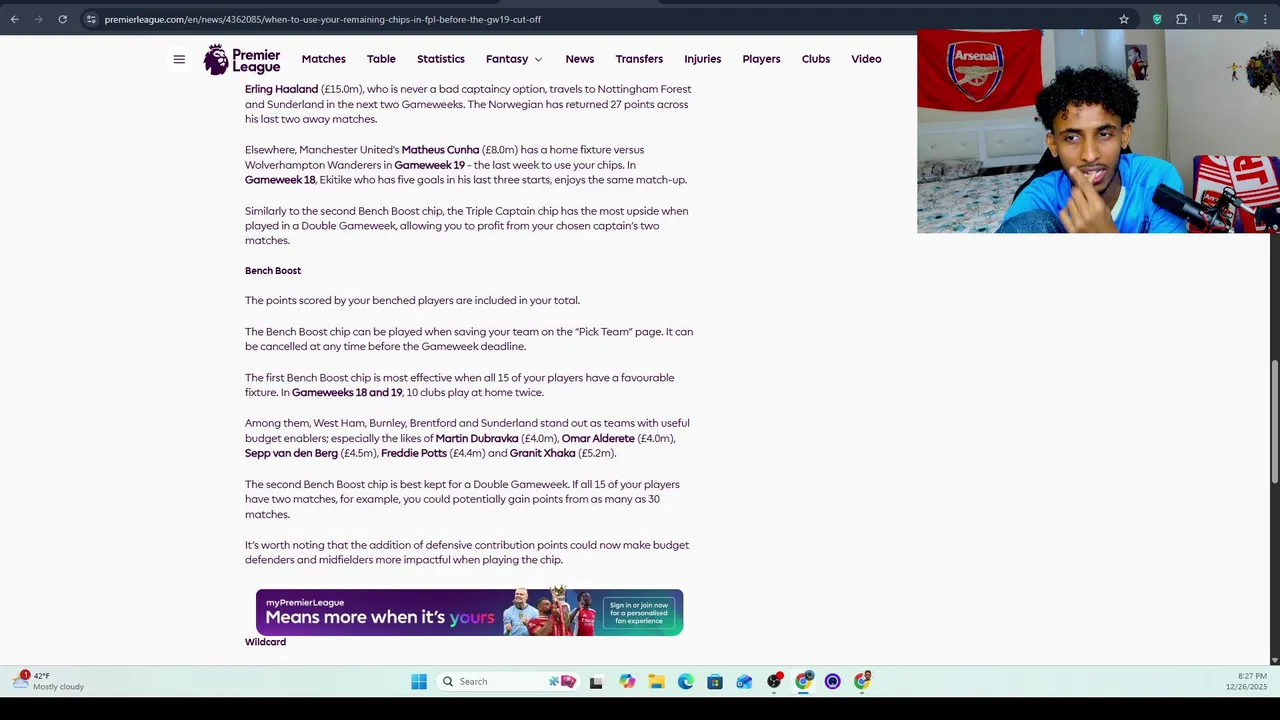Click the Windows taskbar Search box

click(509, 682)
